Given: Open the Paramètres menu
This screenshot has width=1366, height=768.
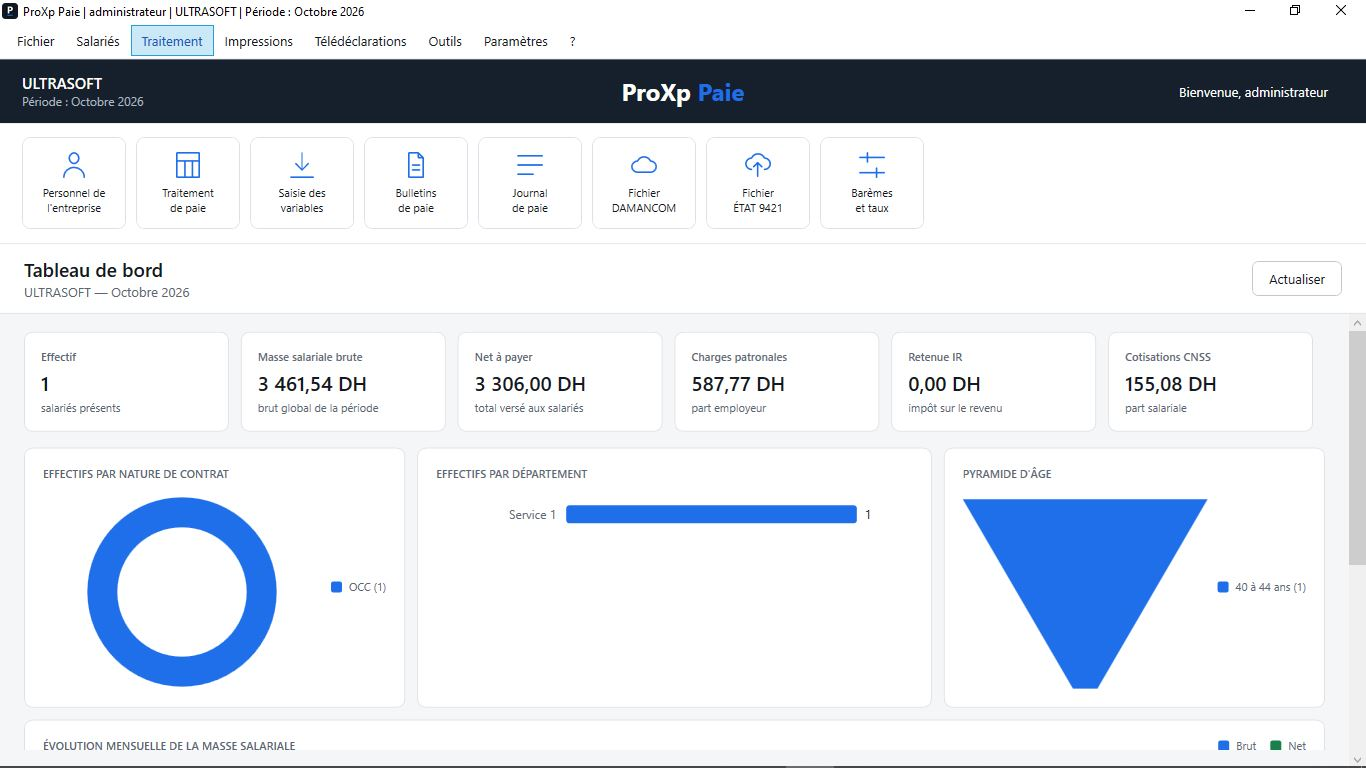Looking at the screenshot, I should [x=516, y=41].
